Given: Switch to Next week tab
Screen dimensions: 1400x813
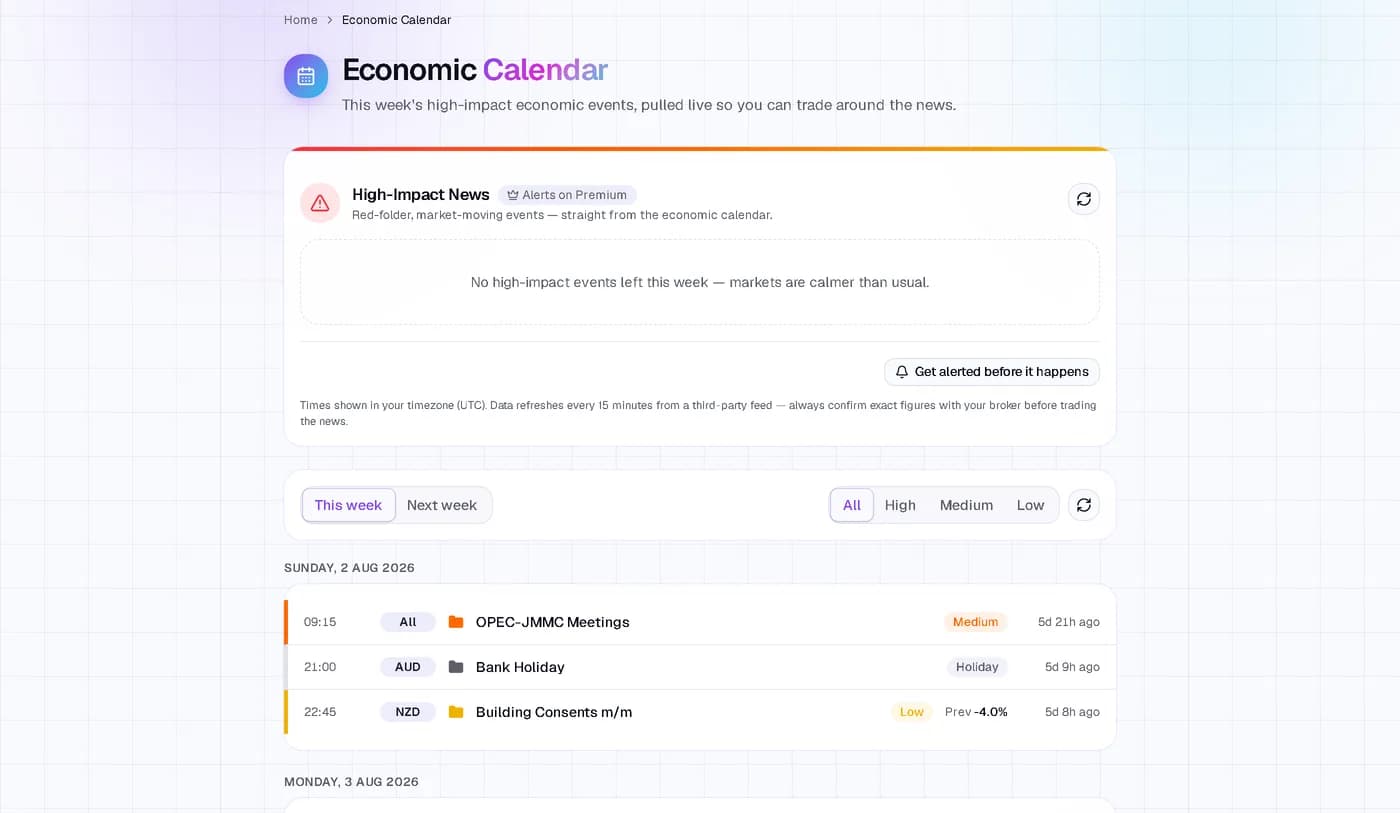Looking at the screenshot, I should click(442, 505).
